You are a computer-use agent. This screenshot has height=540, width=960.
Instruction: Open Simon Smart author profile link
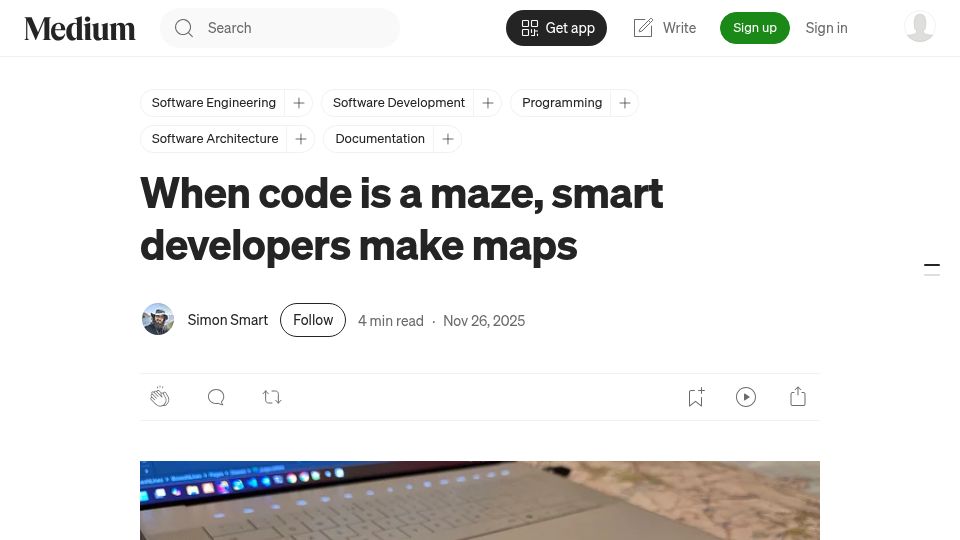(227, 320)
